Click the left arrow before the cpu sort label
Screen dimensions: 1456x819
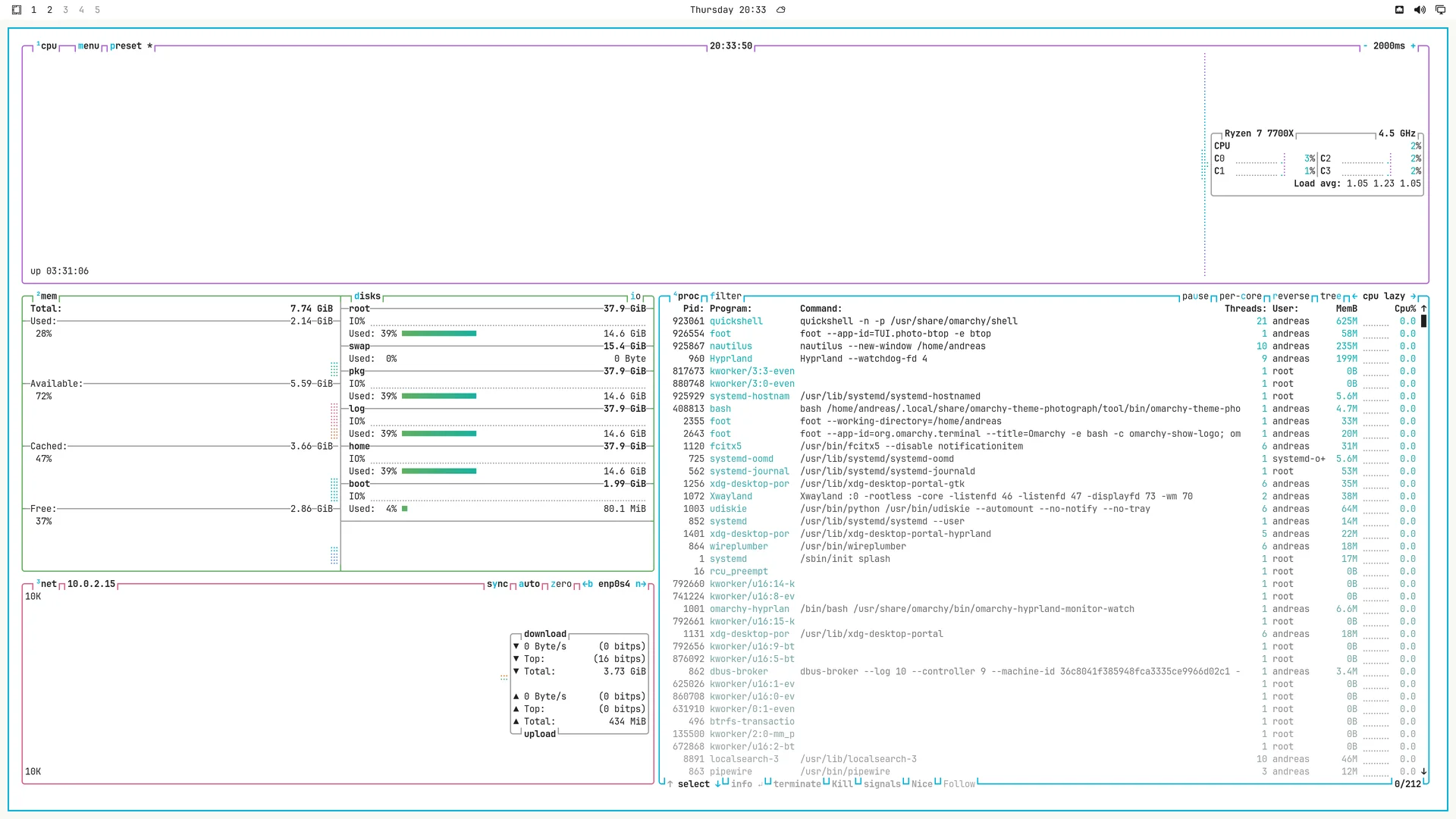point(1354,297)
